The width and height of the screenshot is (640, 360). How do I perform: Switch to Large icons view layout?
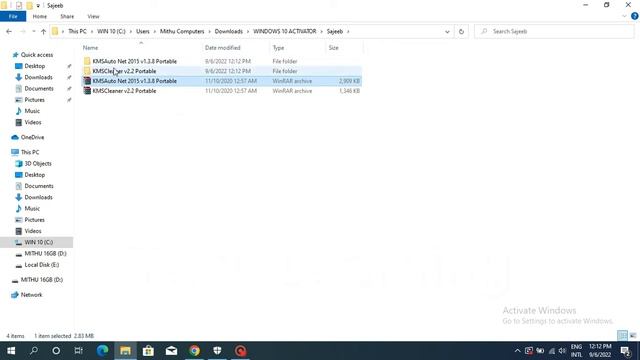(x=633, y=336)
